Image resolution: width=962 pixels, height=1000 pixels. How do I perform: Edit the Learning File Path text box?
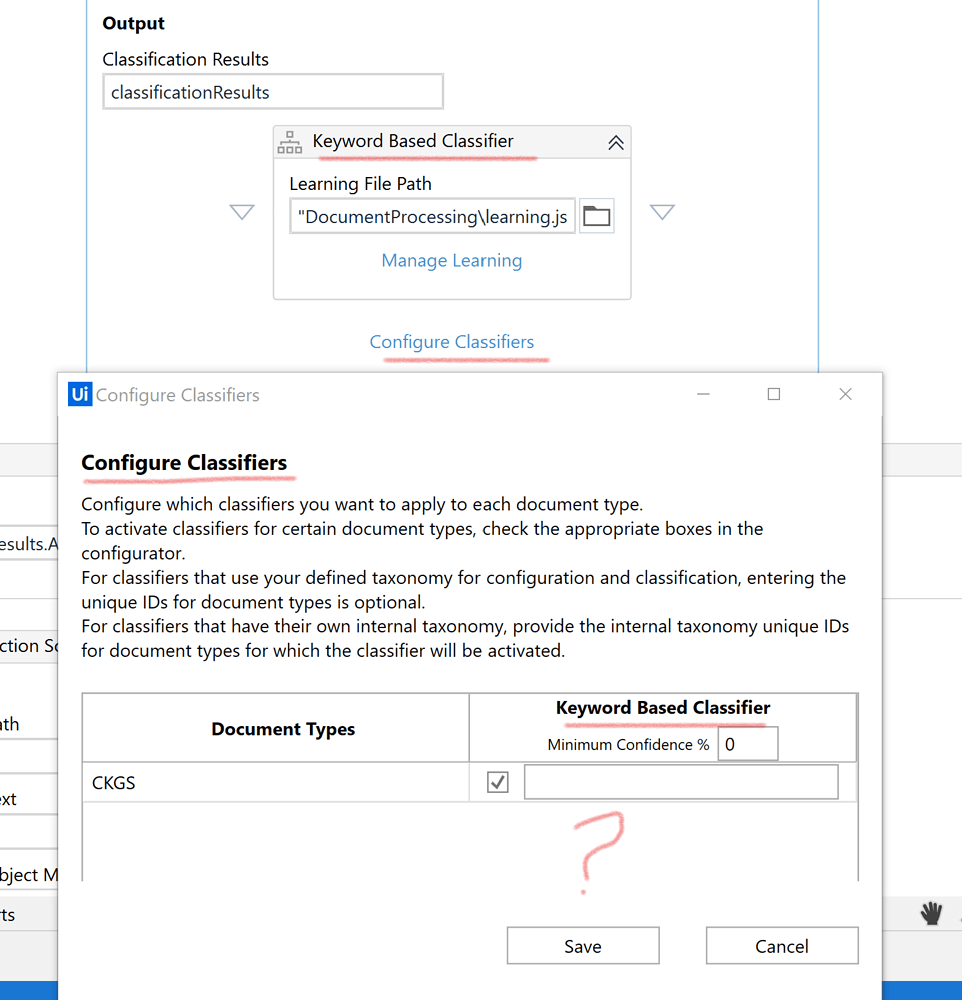pos(432,215)
